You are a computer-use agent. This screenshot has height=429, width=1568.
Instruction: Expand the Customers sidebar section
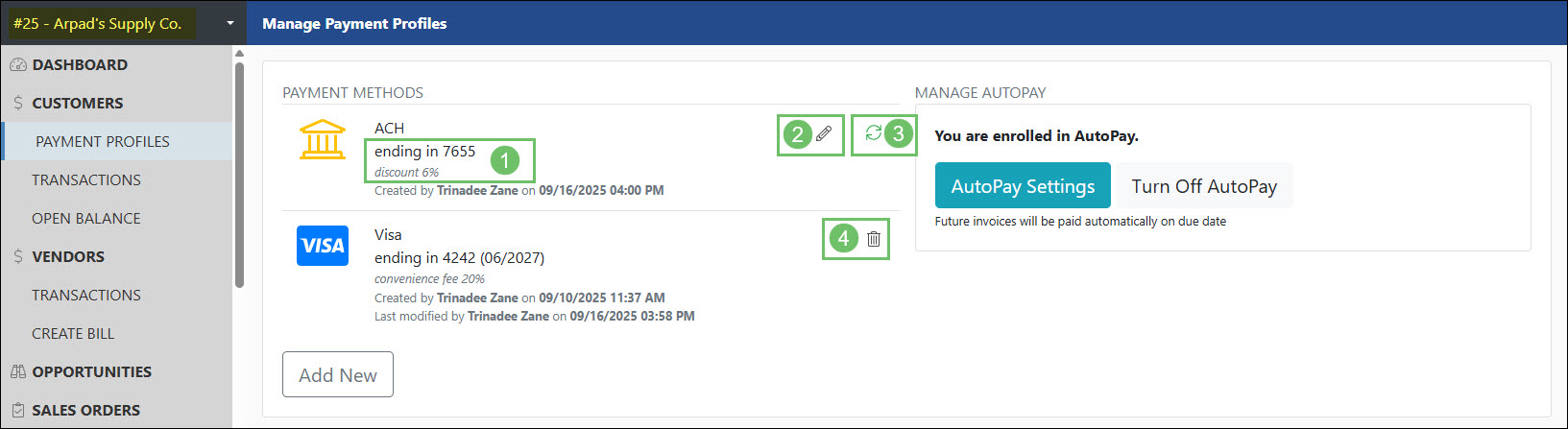[77, 103]
